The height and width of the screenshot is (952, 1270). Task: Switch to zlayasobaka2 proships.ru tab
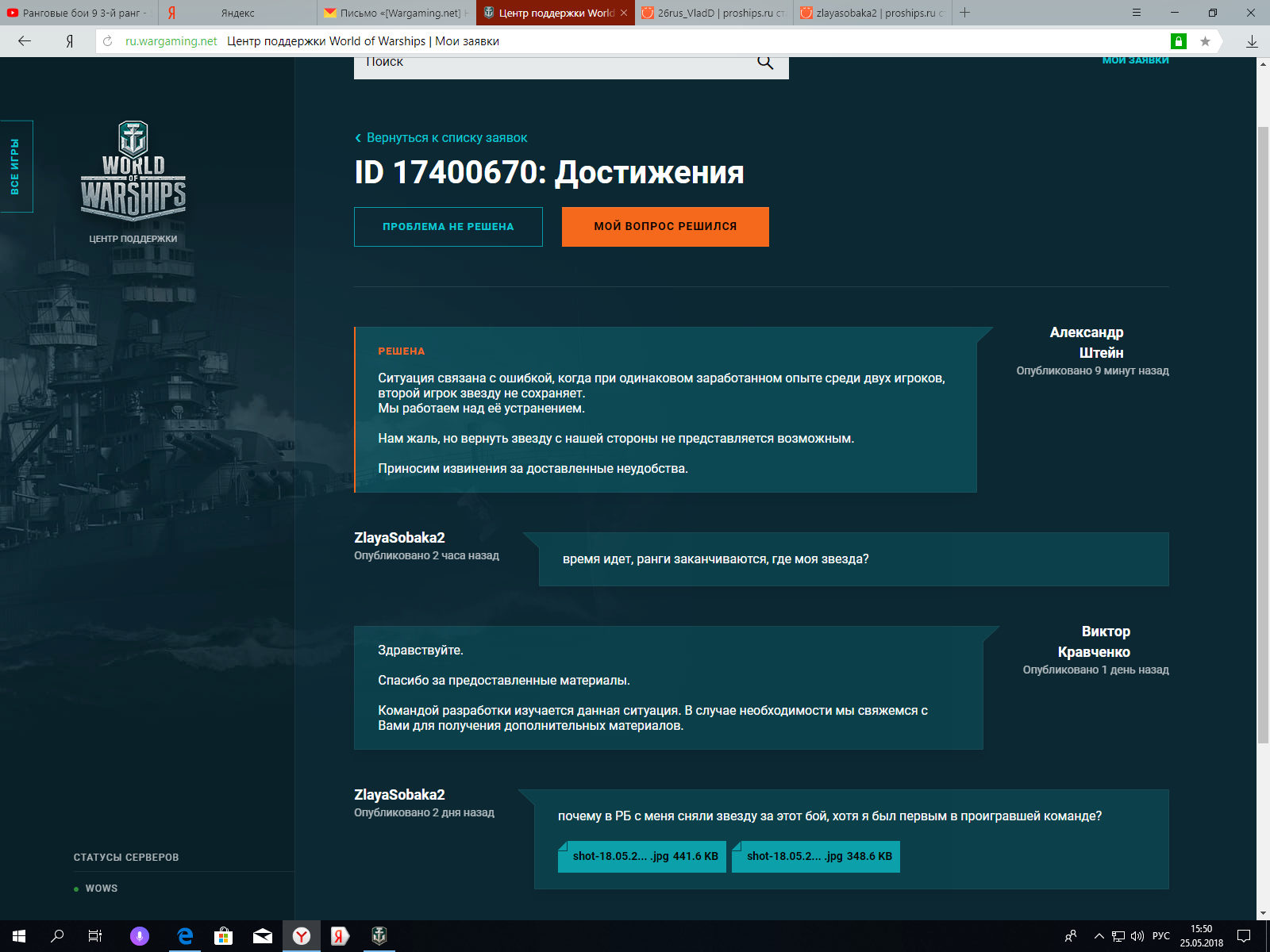[872, 13]
